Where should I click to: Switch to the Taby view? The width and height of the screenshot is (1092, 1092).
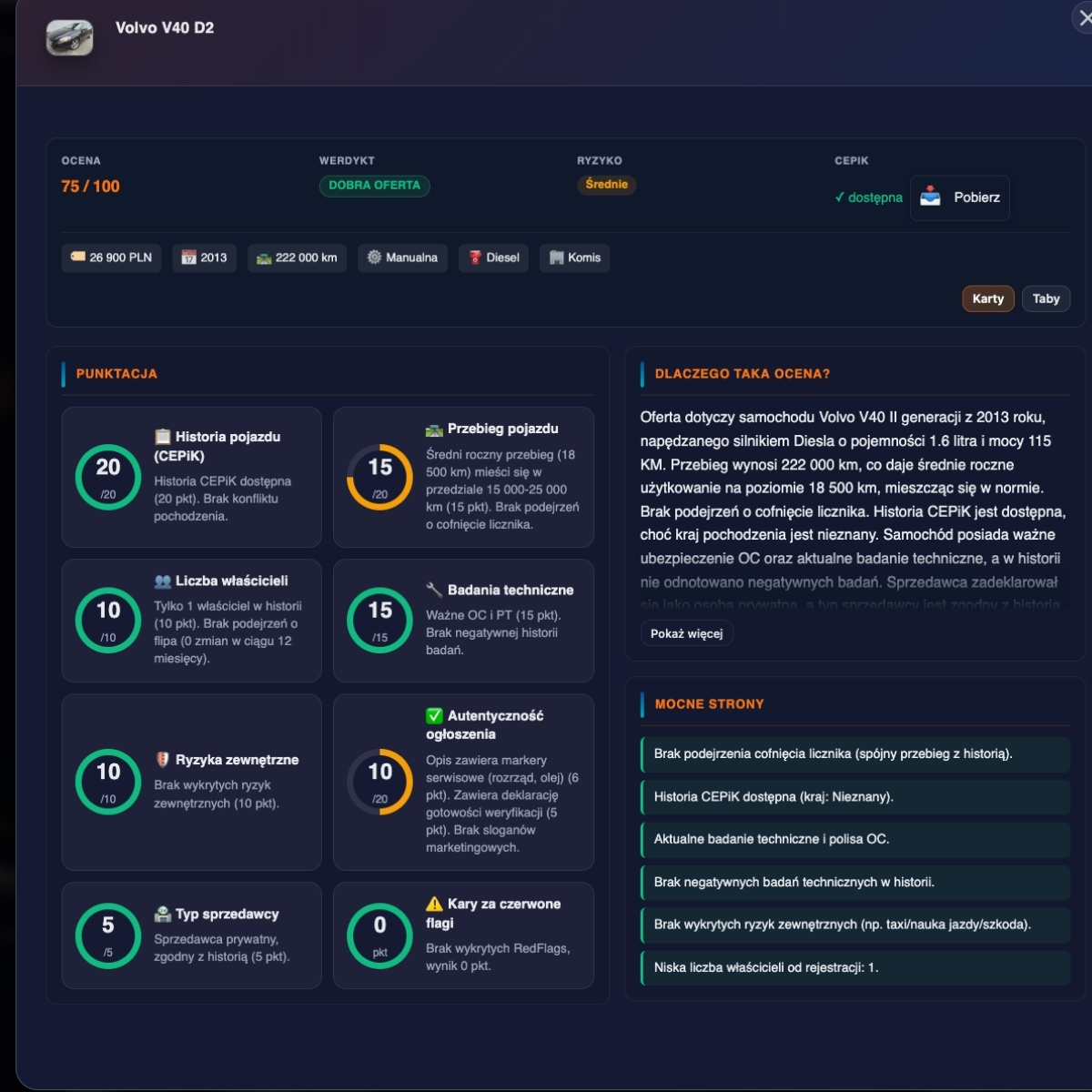click(x=1046, y=298)
